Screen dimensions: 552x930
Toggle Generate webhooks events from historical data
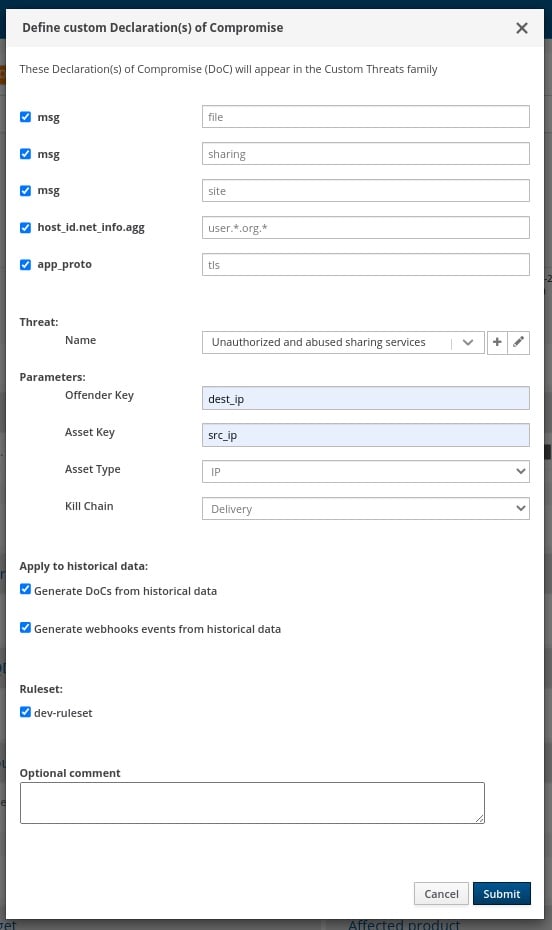click(25, 628)
